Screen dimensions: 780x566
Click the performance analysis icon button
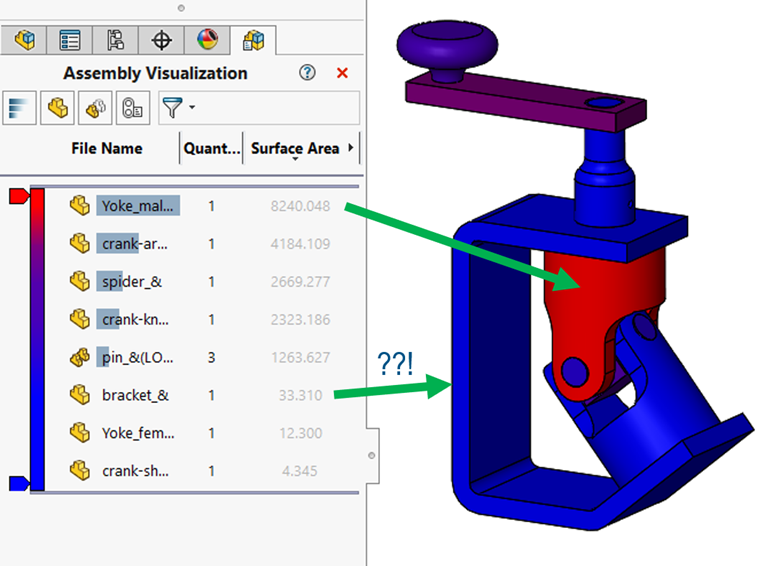coord(133,107)
